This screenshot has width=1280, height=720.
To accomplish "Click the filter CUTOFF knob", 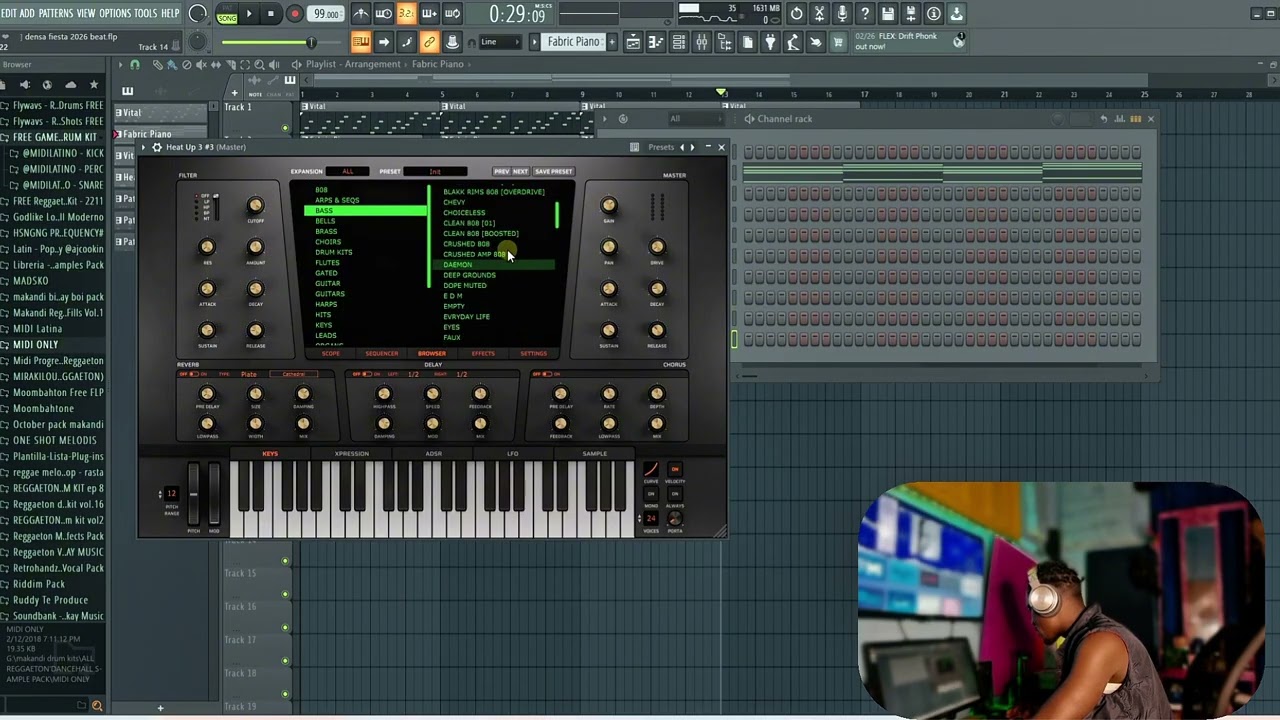I will (x=255, y=206).
